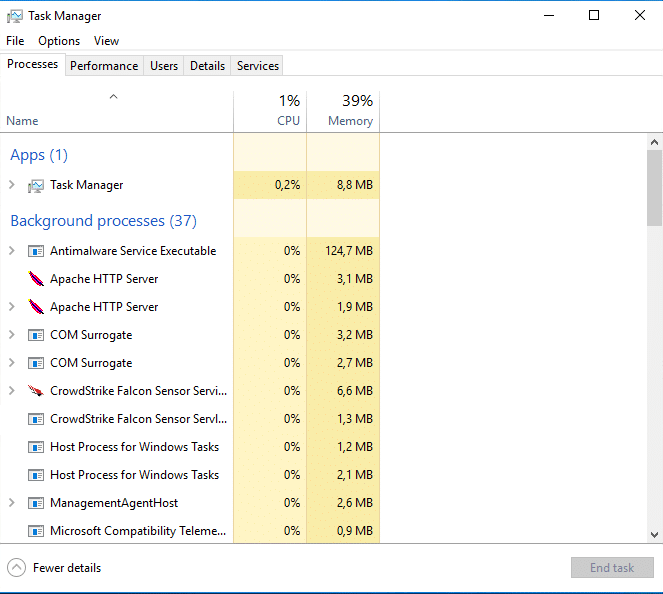Switch to the Details tab
Image resolution: width=663 pixels, height=594 pixels.
(x=207, y=66)
